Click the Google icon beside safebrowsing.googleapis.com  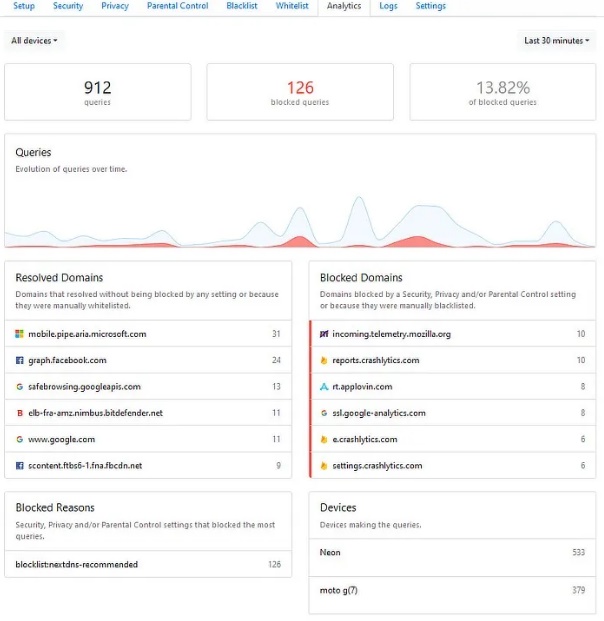tap(19, 387)
